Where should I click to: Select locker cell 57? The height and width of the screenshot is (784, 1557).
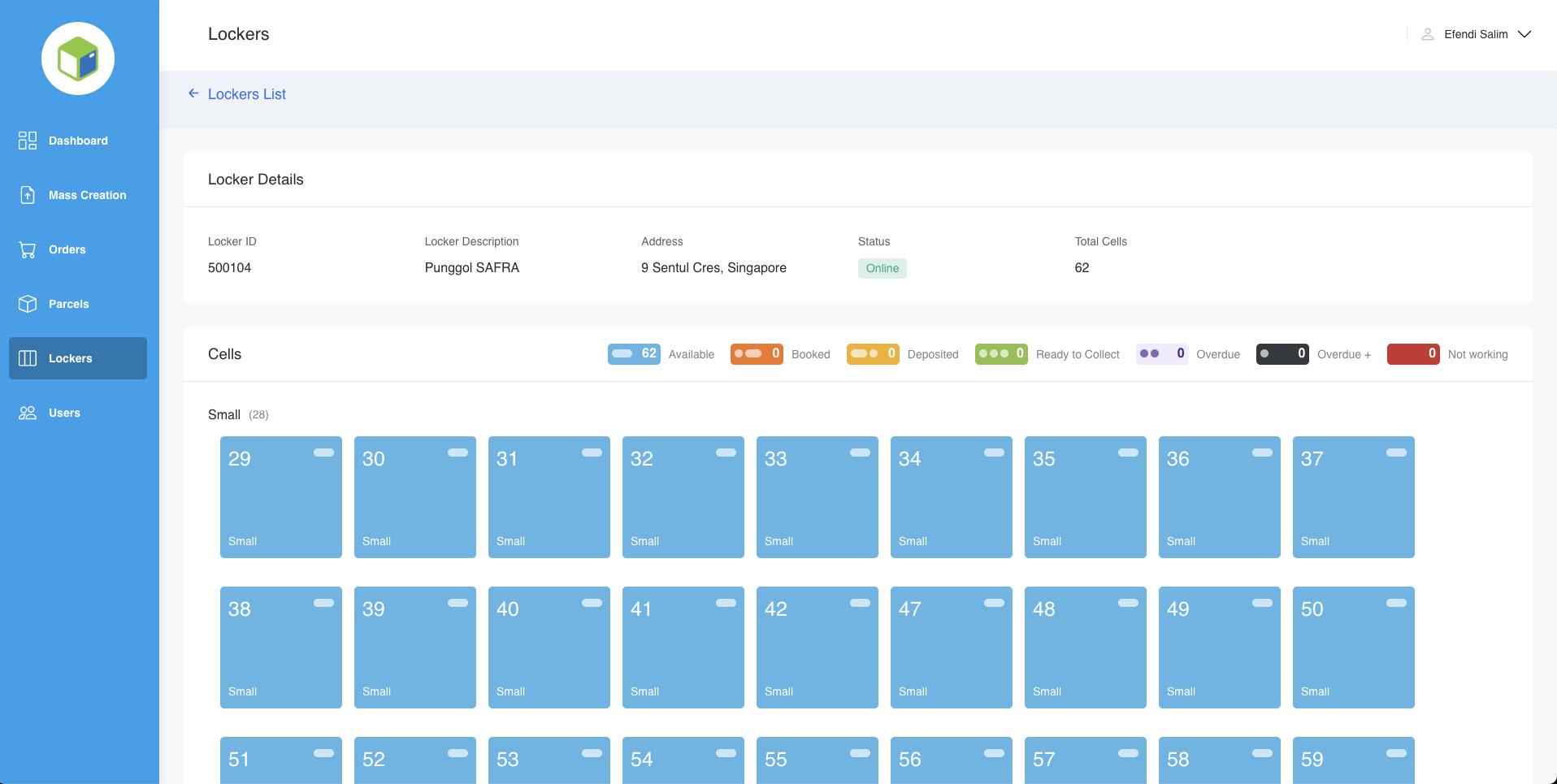(x=1086, y=760)
